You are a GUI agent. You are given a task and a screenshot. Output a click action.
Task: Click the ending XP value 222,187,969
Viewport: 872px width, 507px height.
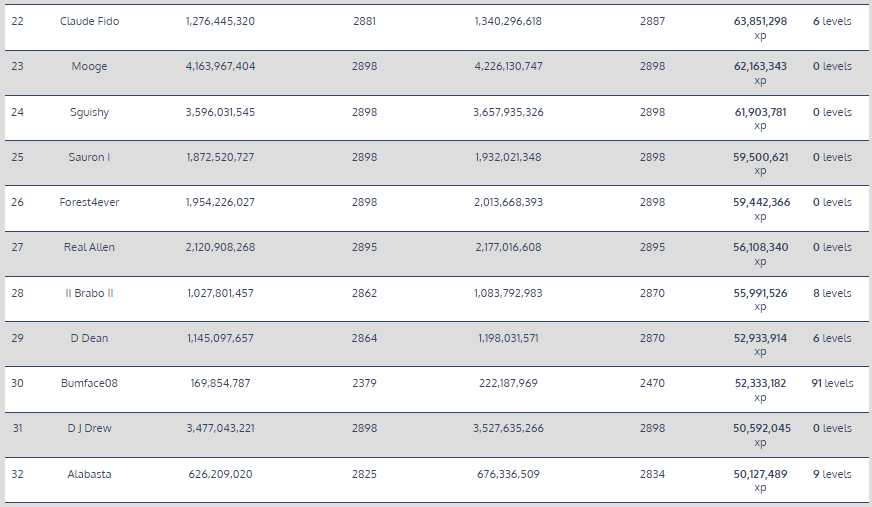click(x=508, y=383)
